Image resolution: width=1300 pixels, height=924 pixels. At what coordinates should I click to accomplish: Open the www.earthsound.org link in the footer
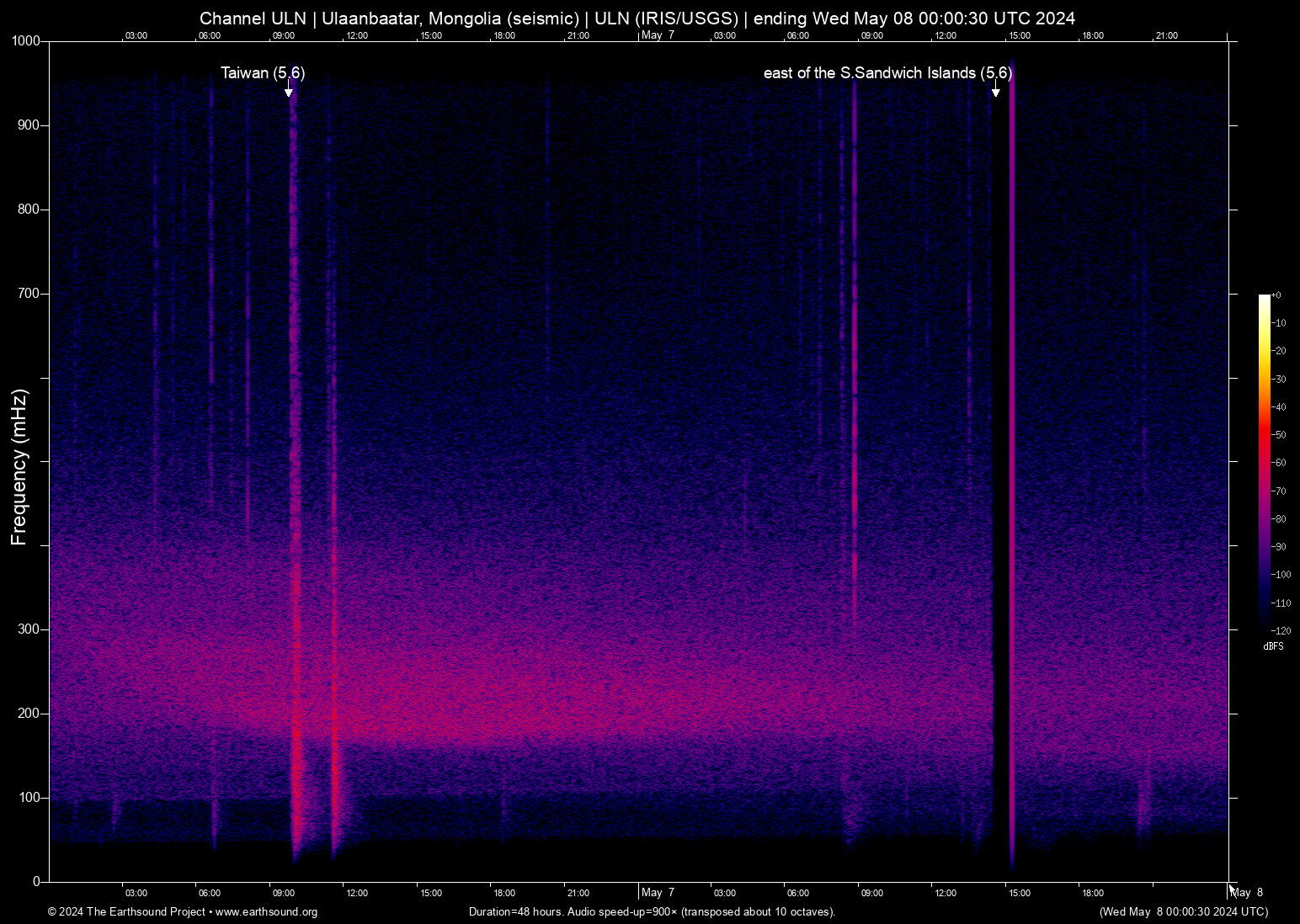(x=266, y=912)
